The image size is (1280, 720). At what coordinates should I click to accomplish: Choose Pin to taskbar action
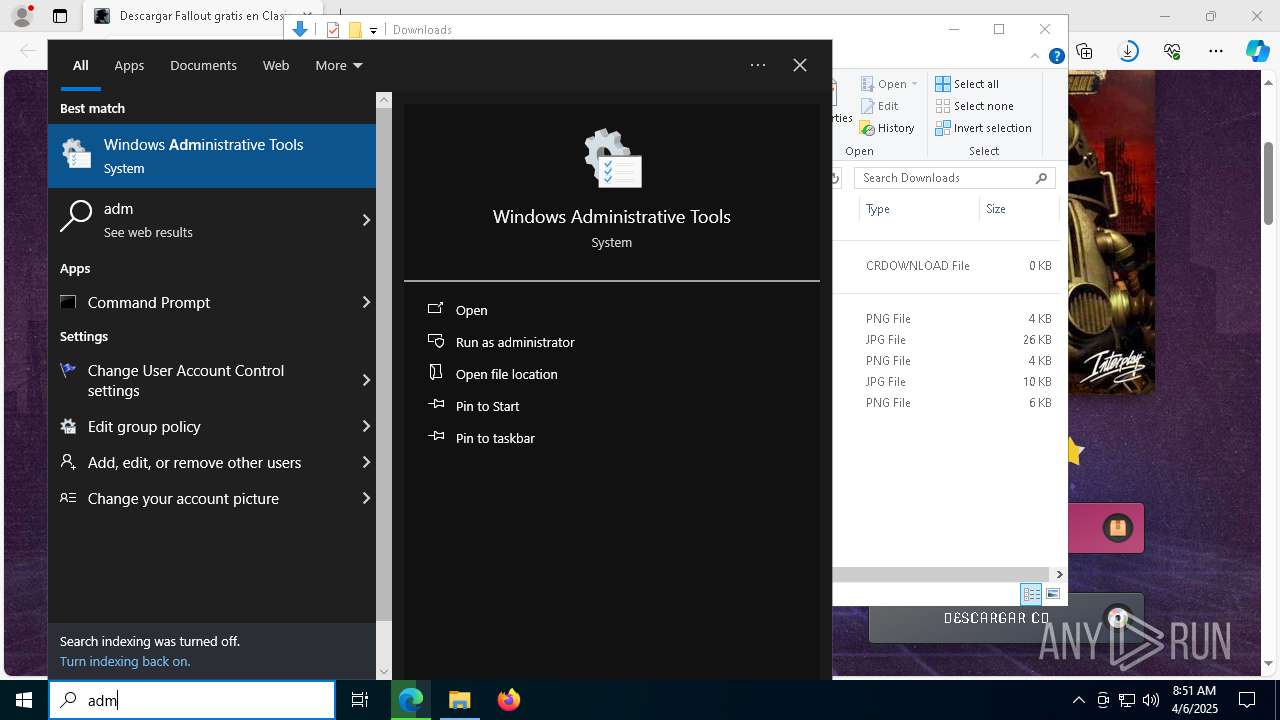495,438
